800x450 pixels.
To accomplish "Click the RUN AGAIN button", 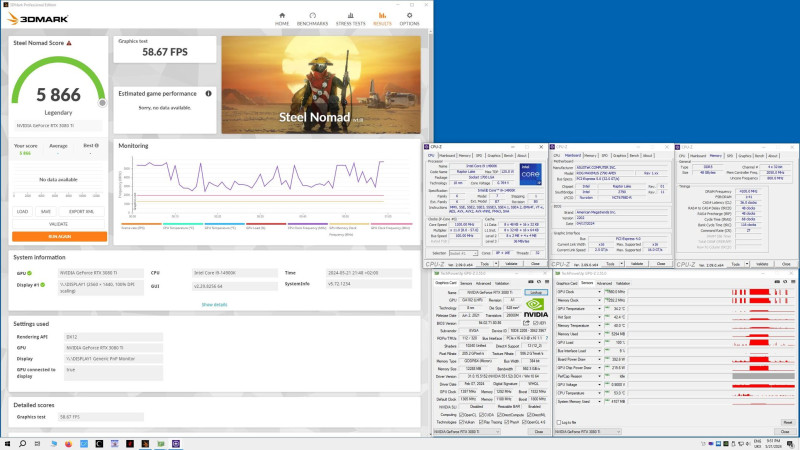I will [x=60, y=237].
